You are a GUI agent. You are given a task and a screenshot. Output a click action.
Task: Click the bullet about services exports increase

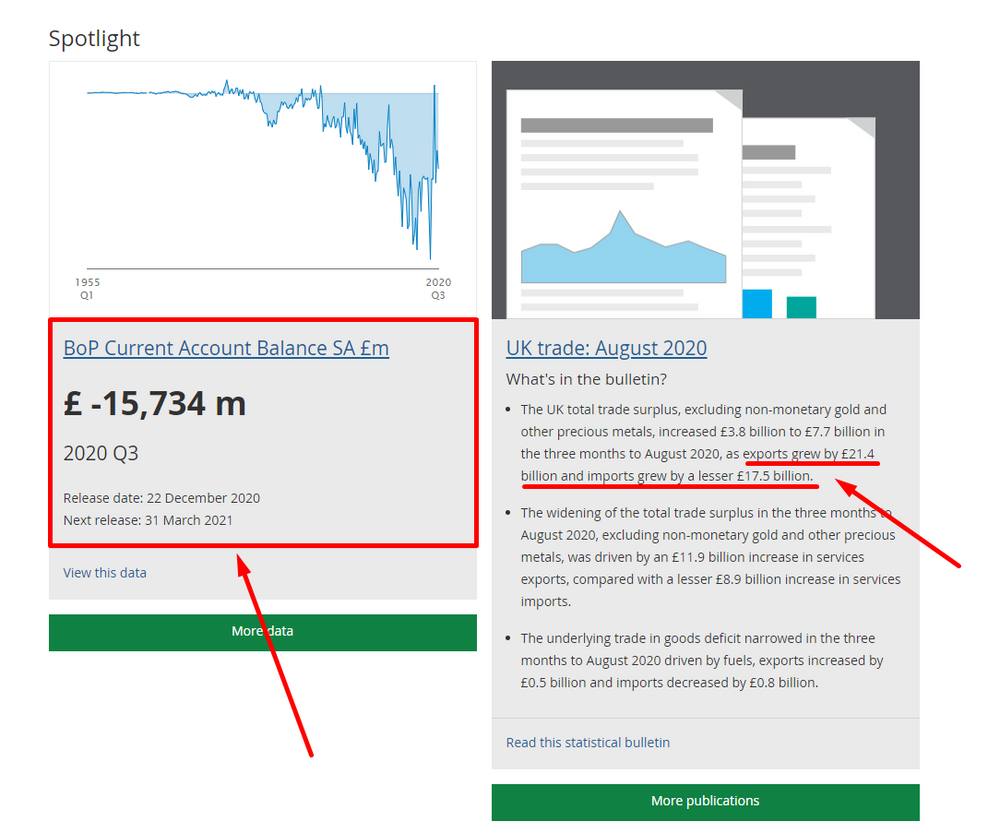(700, 557)
